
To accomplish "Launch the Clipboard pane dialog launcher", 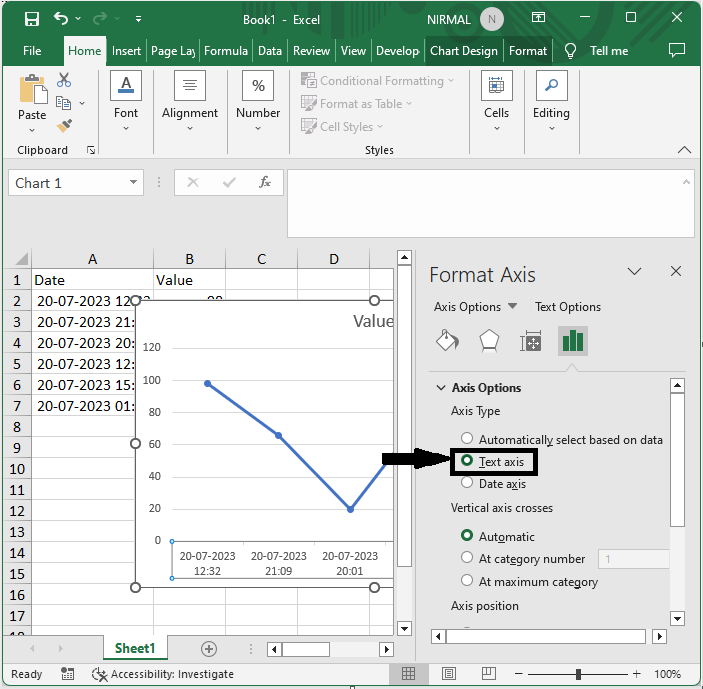I will coord(91,150).
